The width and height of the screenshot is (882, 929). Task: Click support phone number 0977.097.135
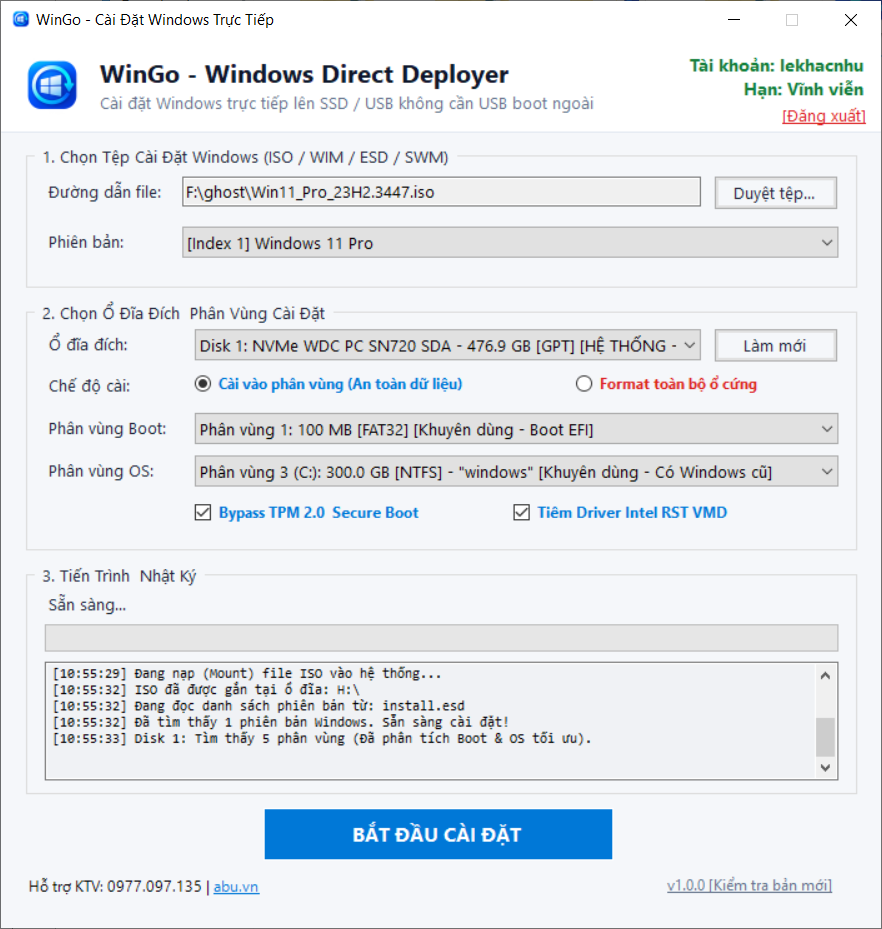[154, 886]
